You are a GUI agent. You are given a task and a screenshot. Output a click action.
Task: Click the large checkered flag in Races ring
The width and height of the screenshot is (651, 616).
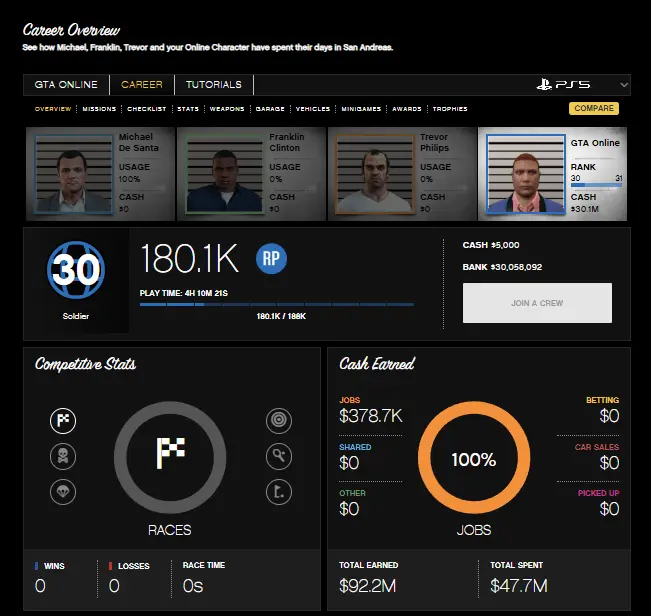(170, 453)
